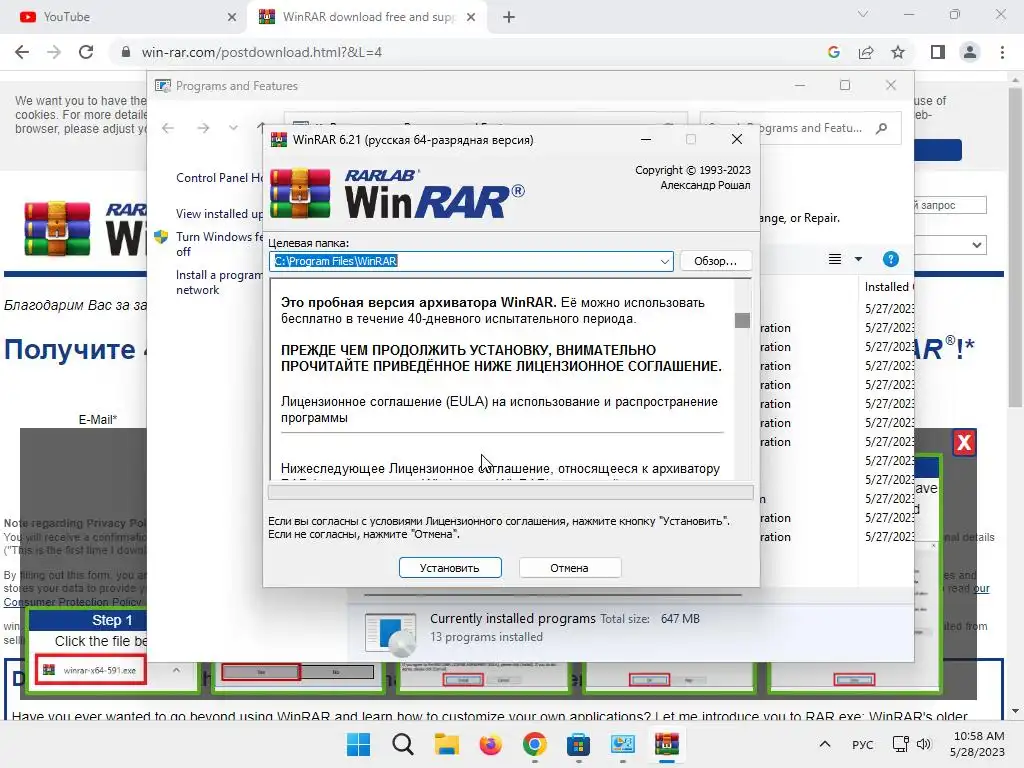Open the view options dropdown arrow
The height and width of the screenshot is (768, 1024).
(858, 259)
